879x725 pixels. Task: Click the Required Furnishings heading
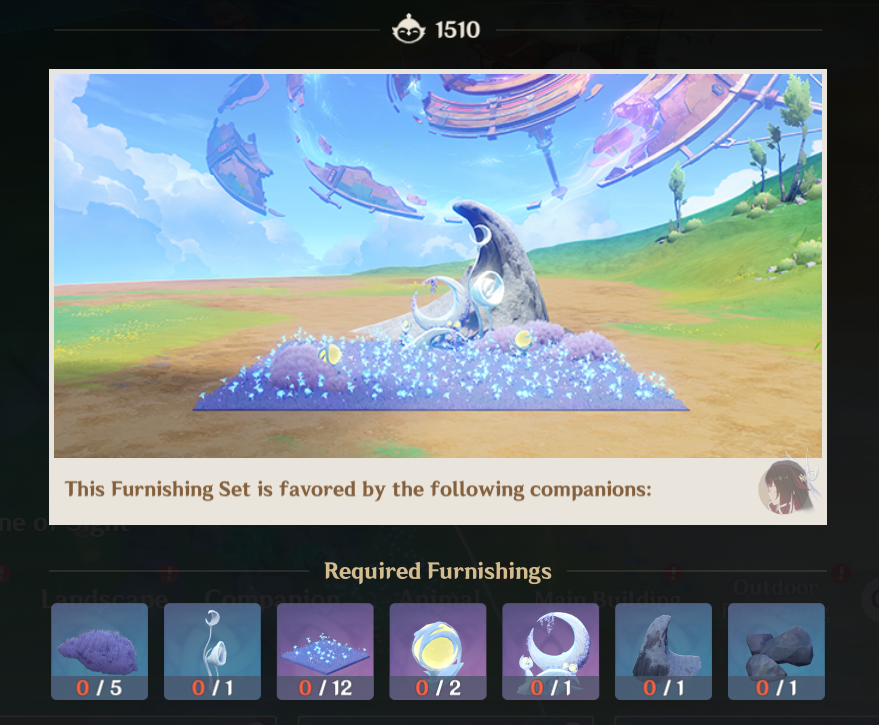coord(438,571)
